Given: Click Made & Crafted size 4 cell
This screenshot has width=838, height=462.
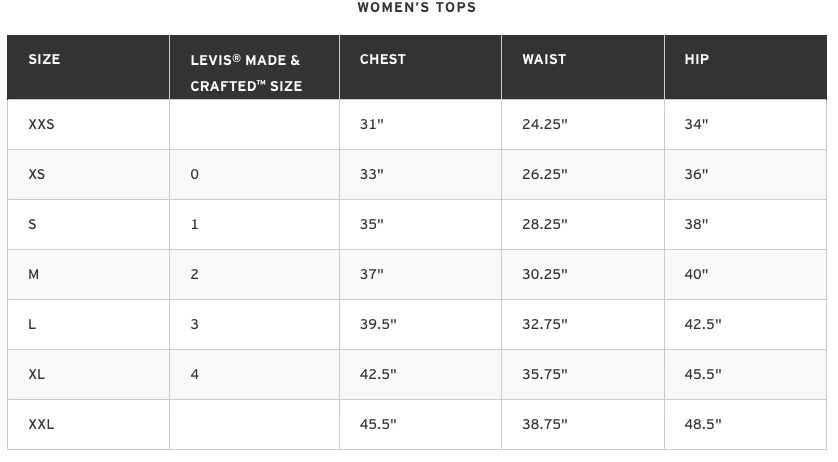Looking at the screenshot, I should click(x=195, y=375).
